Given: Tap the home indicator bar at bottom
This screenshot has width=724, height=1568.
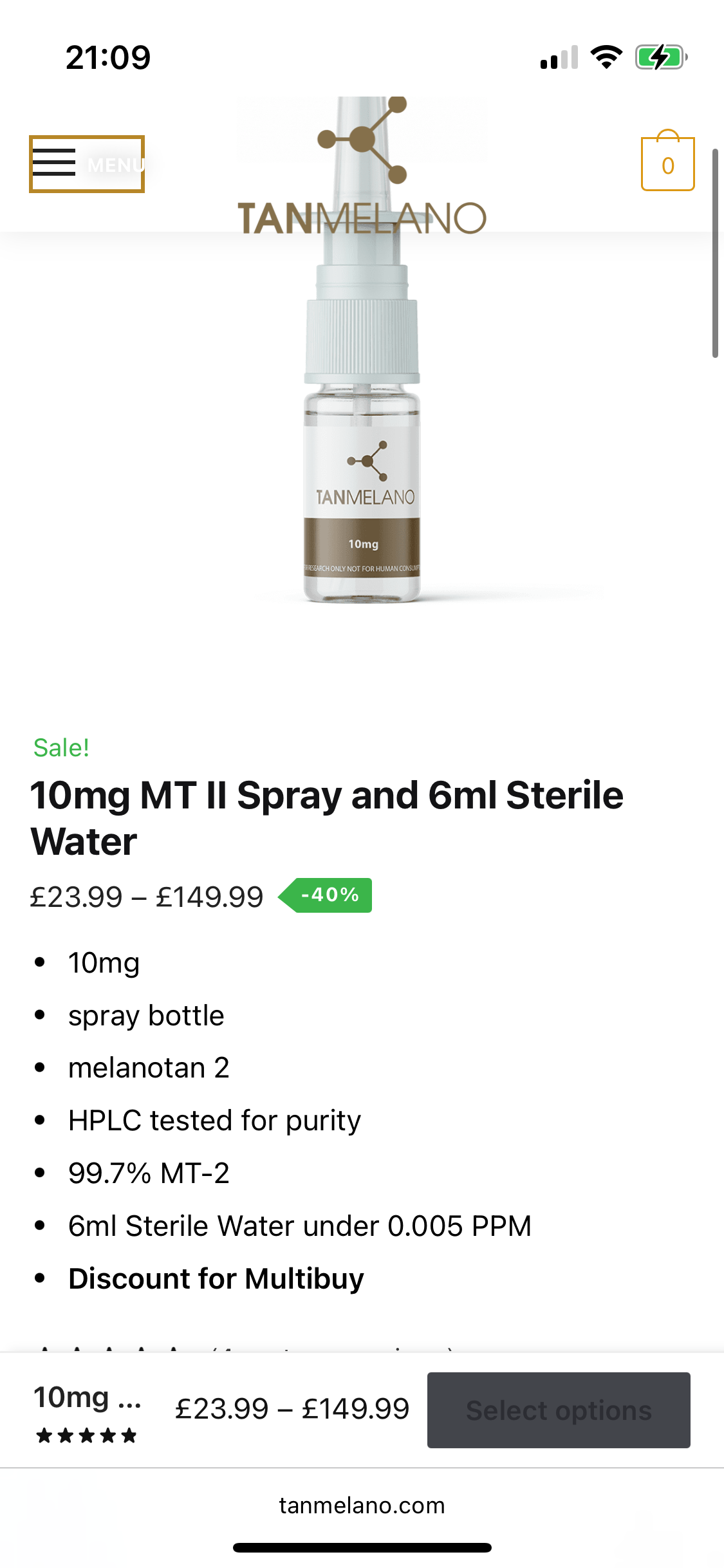Looking at the screenshot, I should pyautogui.click(x=362, y=1547).
